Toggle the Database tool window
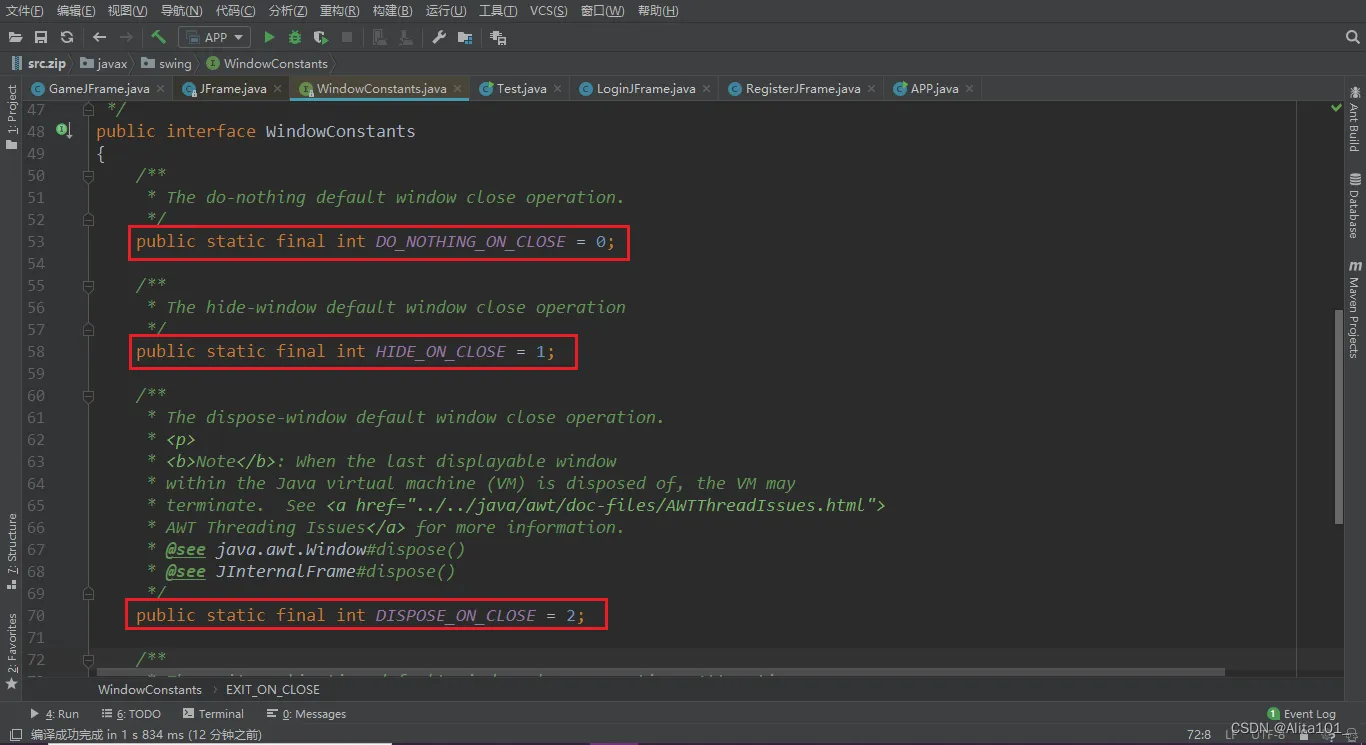This screenshot has width=1366, height=745. point(1354,205)
